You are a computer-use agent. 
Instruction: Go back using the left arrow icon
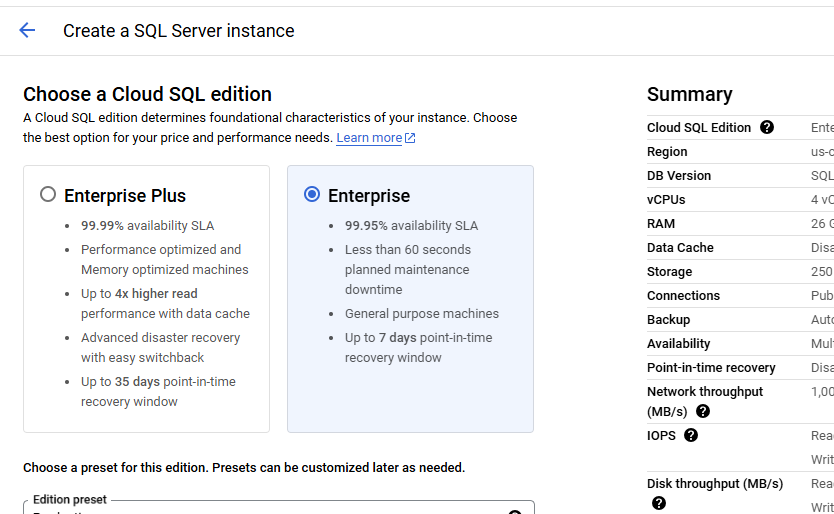point(27,30)
